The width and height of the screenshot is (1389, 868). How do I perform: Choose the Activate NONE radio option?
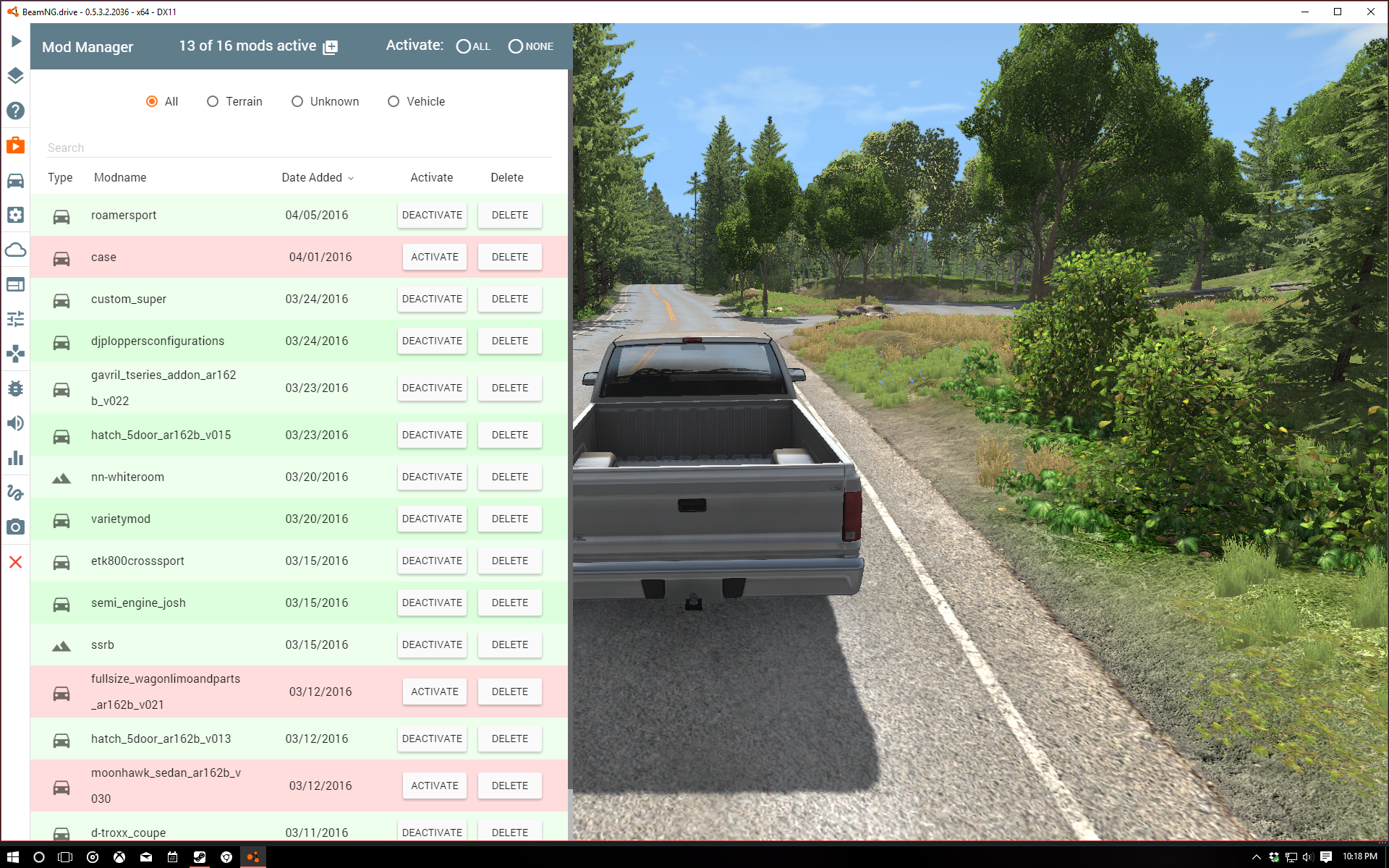tap(516, 46)
